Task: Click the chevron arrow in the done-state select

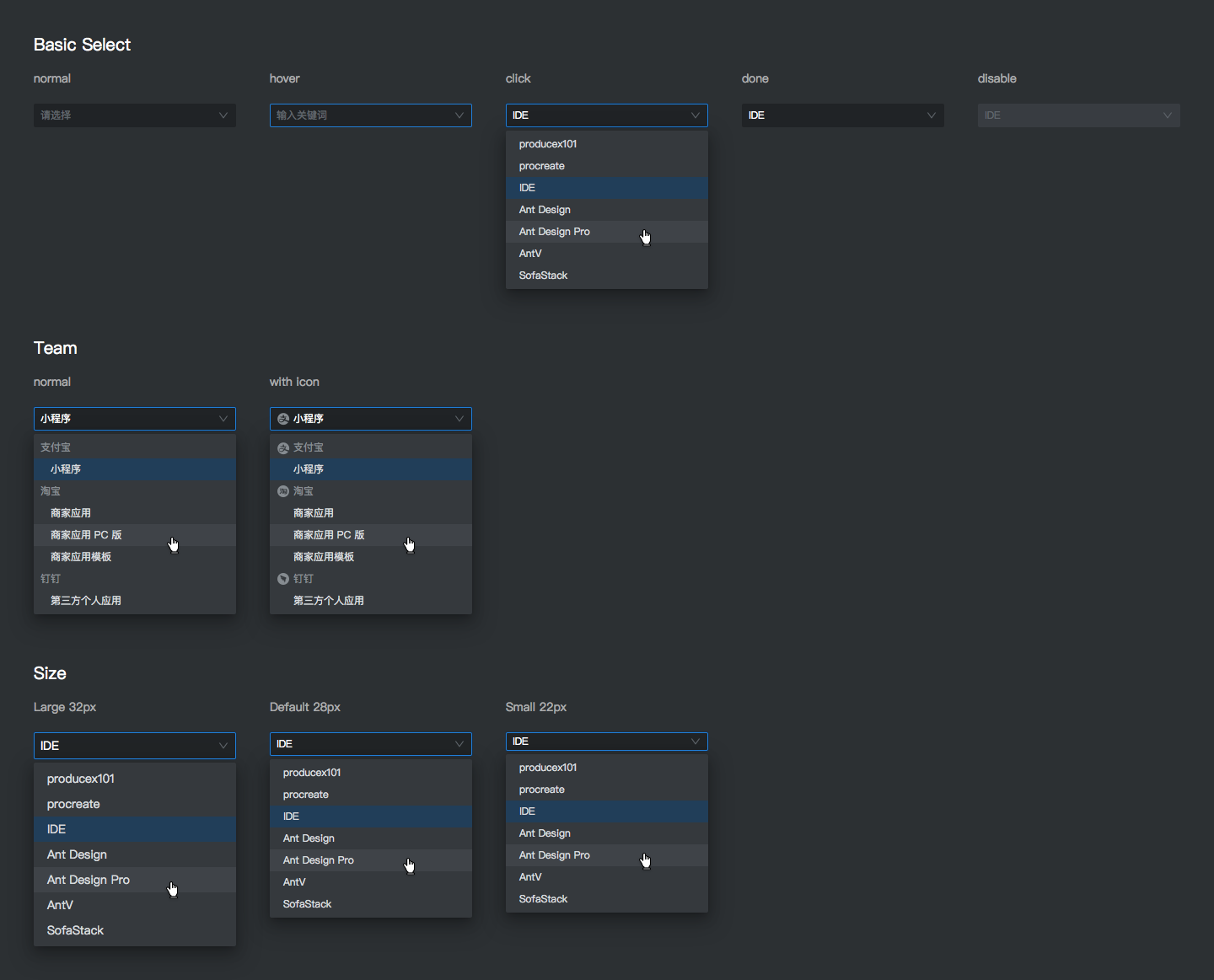Action: pyautogui.click(x=932, y=115)
